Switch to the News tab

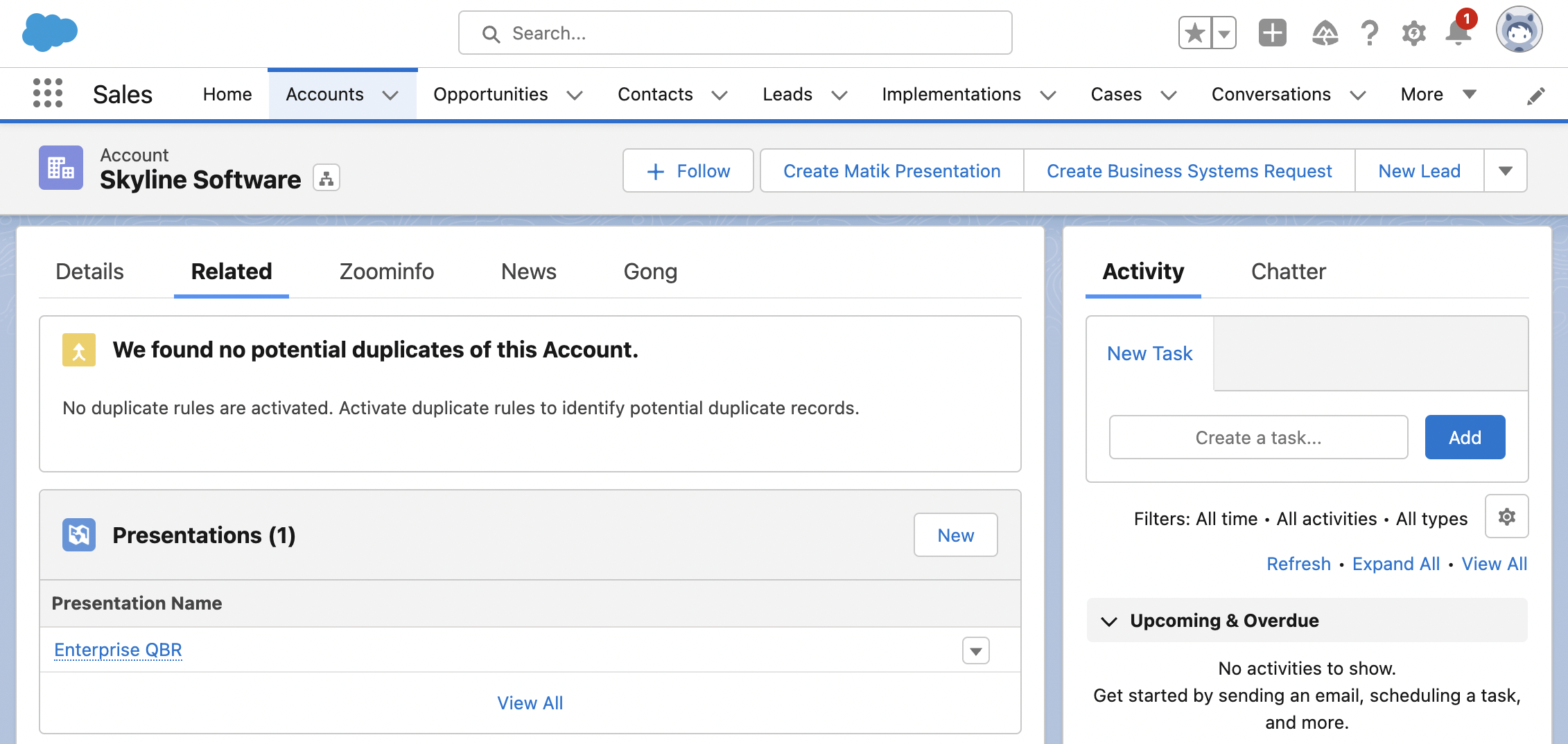pyautogui.click(x=528, y=272)
